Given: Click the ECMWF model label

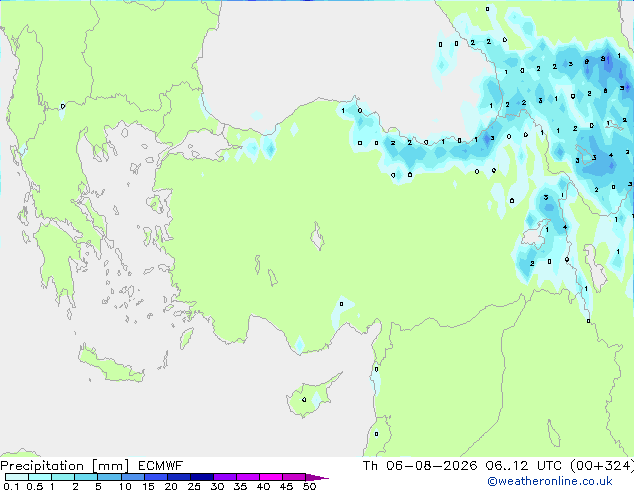Looking at the screenshot, I should pyautogui.click(x=161, y=466).
